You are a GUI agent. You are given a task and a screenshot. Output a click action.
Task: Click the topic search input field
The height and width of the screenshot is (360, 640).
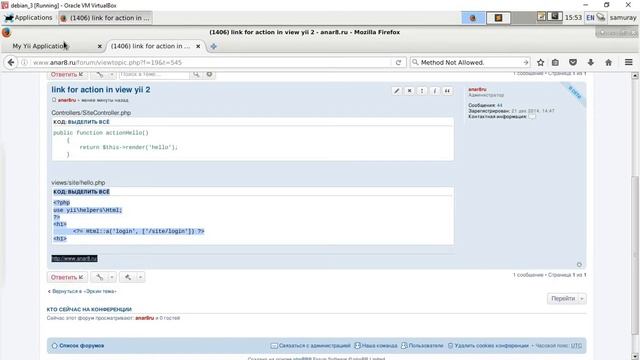pyautogui.click(x=154, y=74)
